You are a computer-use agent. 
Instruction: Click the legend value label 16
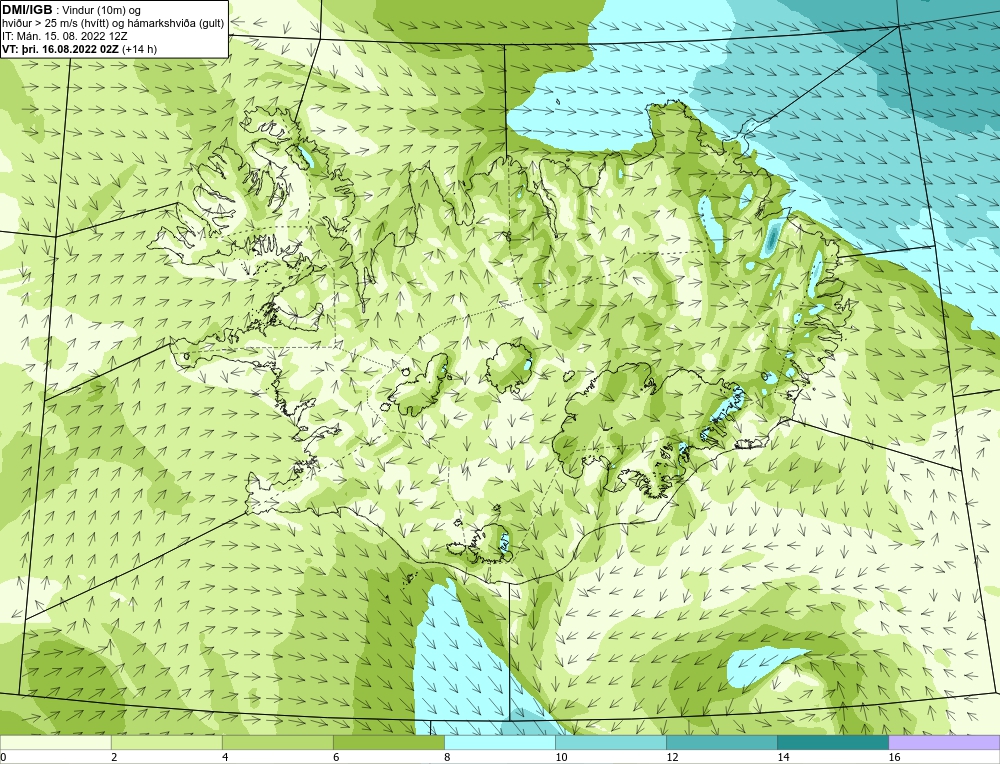coord(894,757)
